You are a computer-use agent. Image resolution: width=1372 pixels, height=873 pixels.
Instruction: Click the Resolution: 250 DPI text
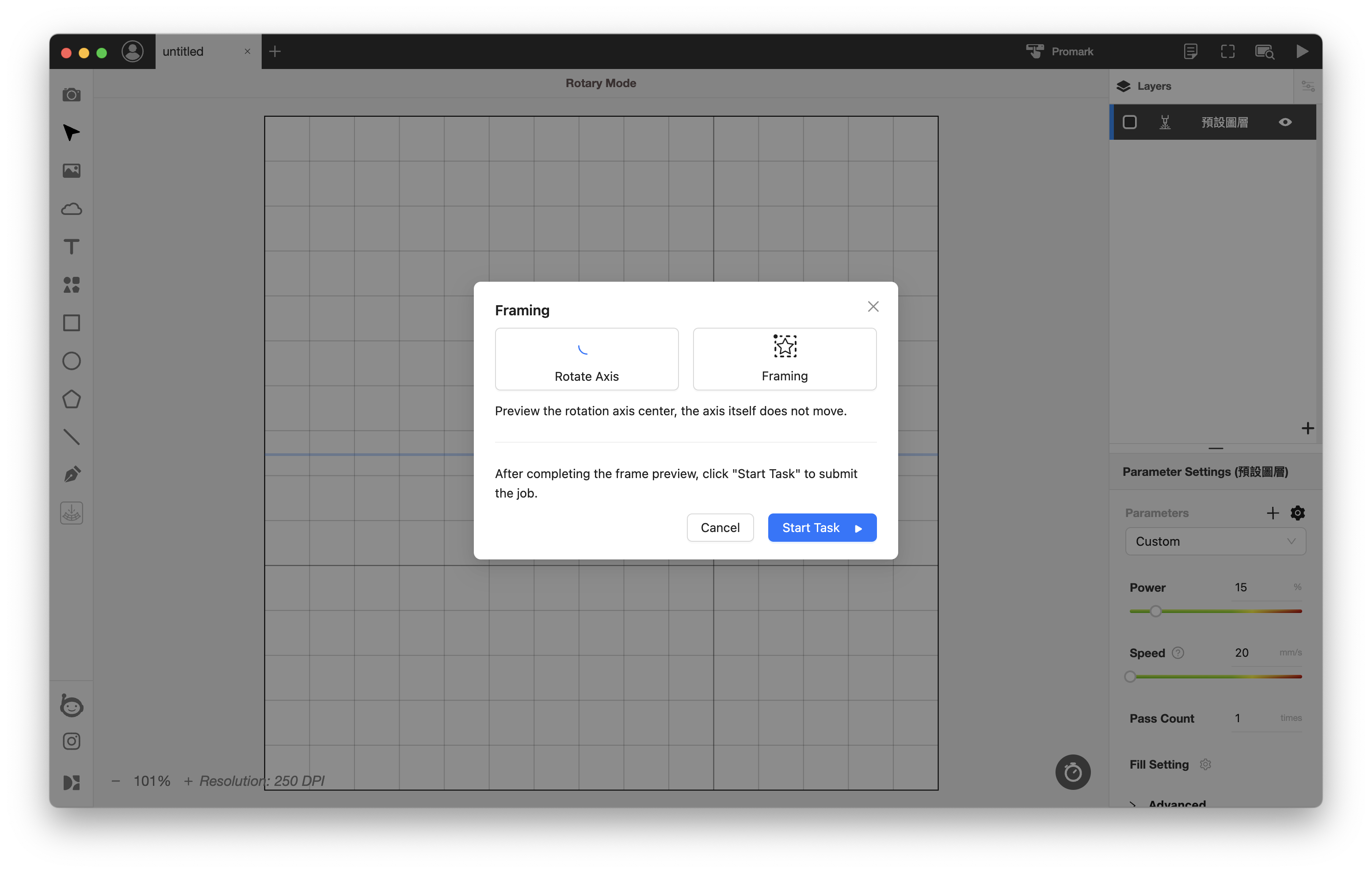click(262, 781)
